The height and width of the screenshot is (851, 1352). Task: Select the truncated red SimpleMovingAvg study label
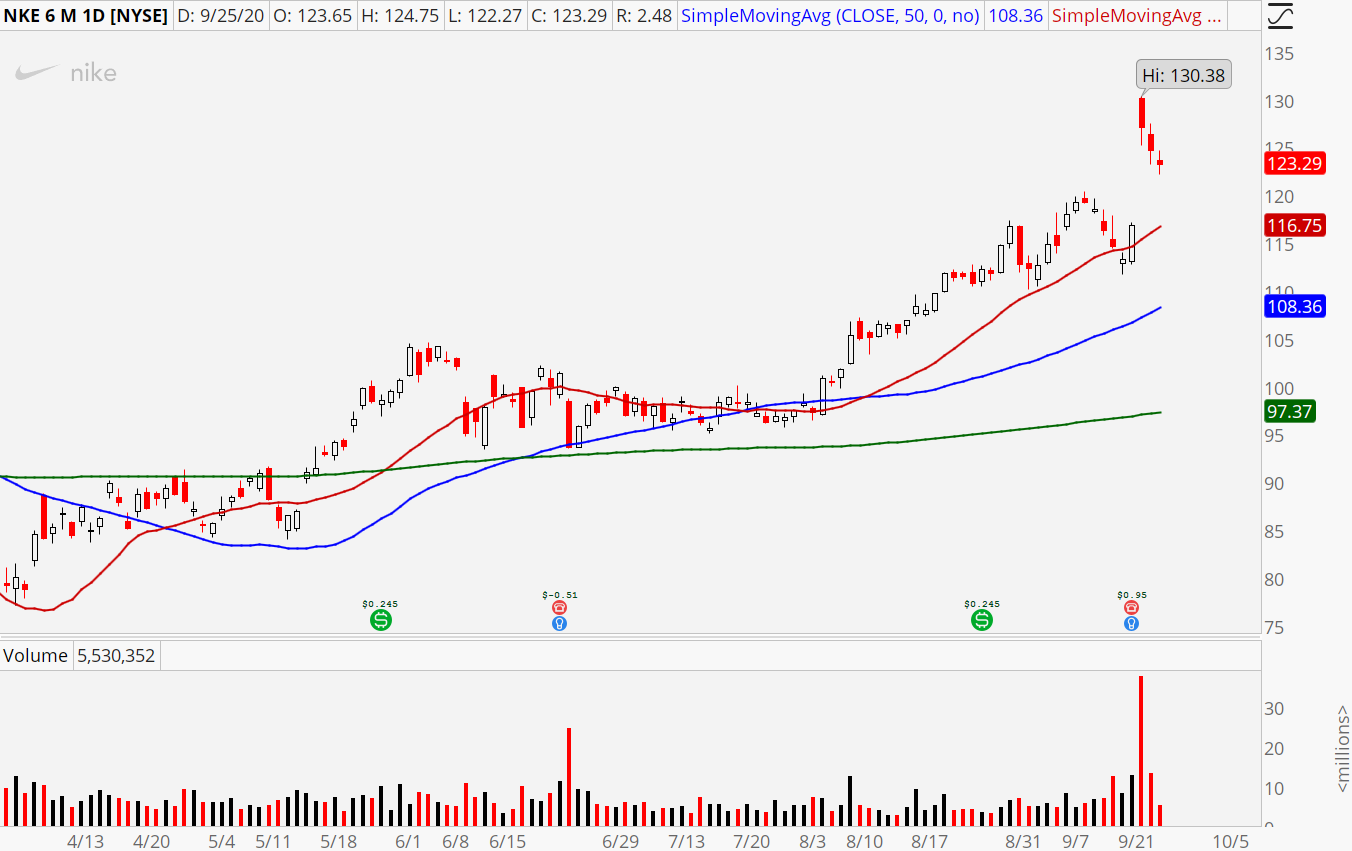click(x=1137, y=16)
